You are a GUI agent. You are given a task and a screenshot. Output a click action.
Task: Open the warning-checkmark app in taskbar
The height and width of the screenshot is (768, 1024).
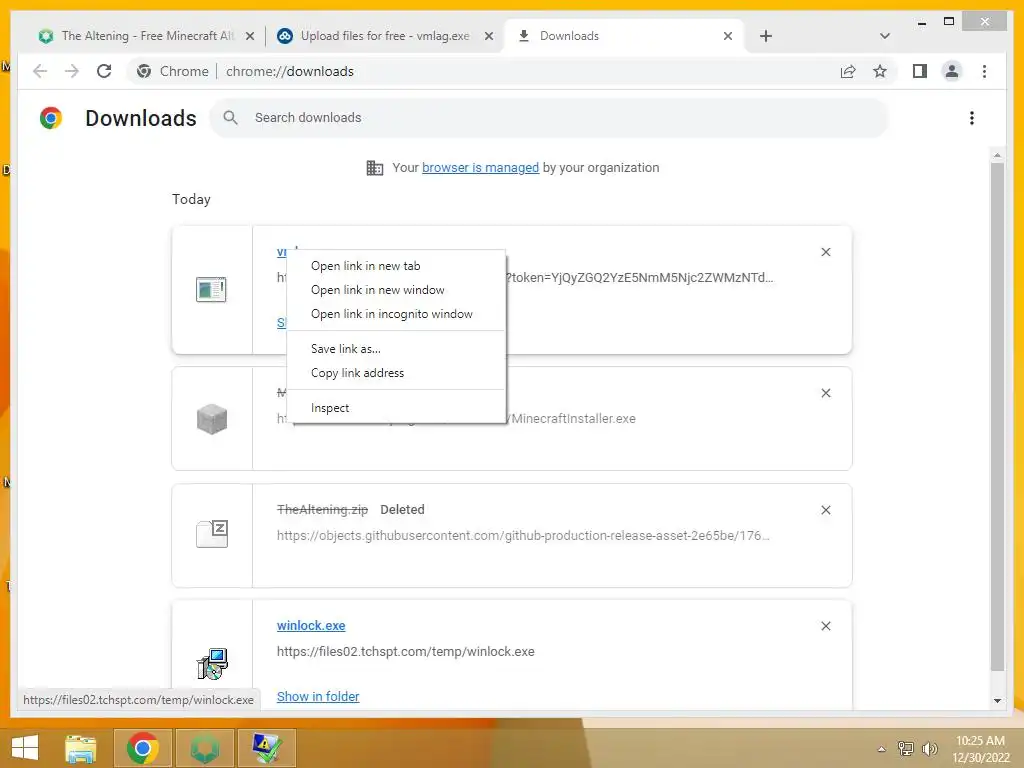(x=267, y=748)
